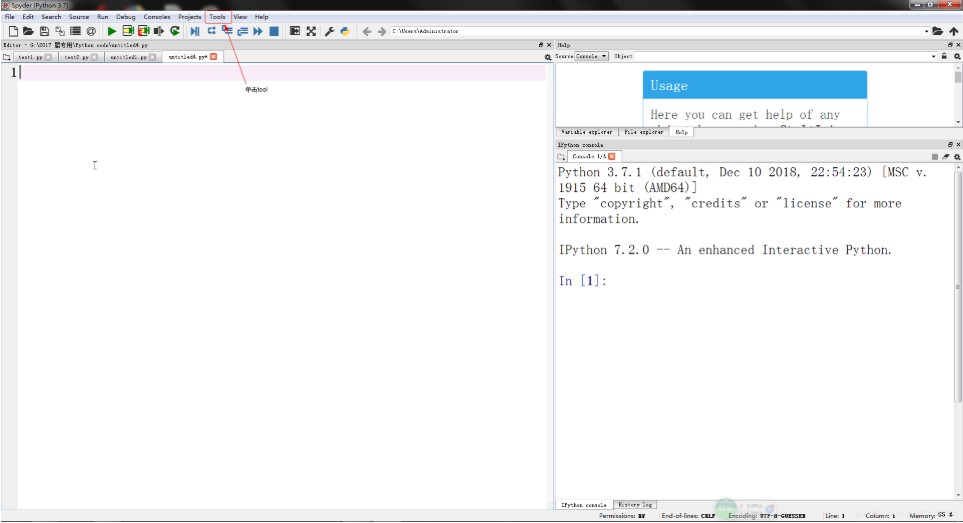The height and width of the screenshot is (523, 963).
Task: Stop debugging blue square icon
Action: click(x=274, y=31)
